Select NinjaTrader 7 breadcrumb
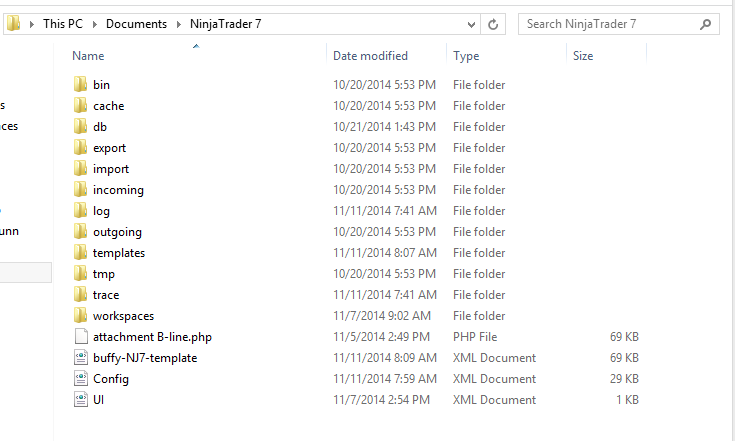 [x=225, y=24]
